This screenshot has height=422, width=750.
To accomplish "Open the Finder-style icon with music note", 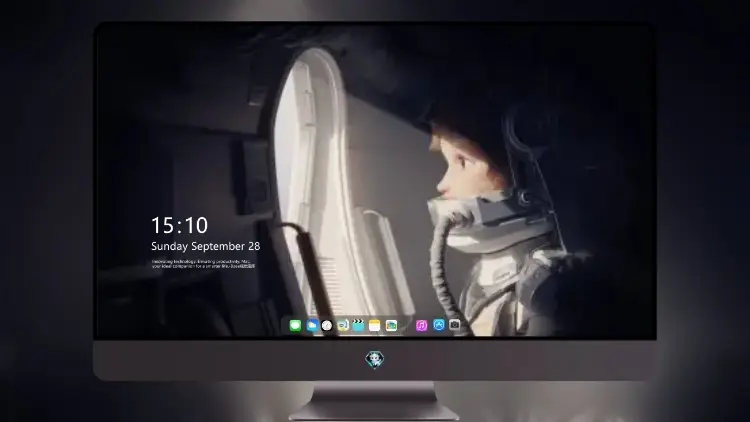I will click(342, 325).
